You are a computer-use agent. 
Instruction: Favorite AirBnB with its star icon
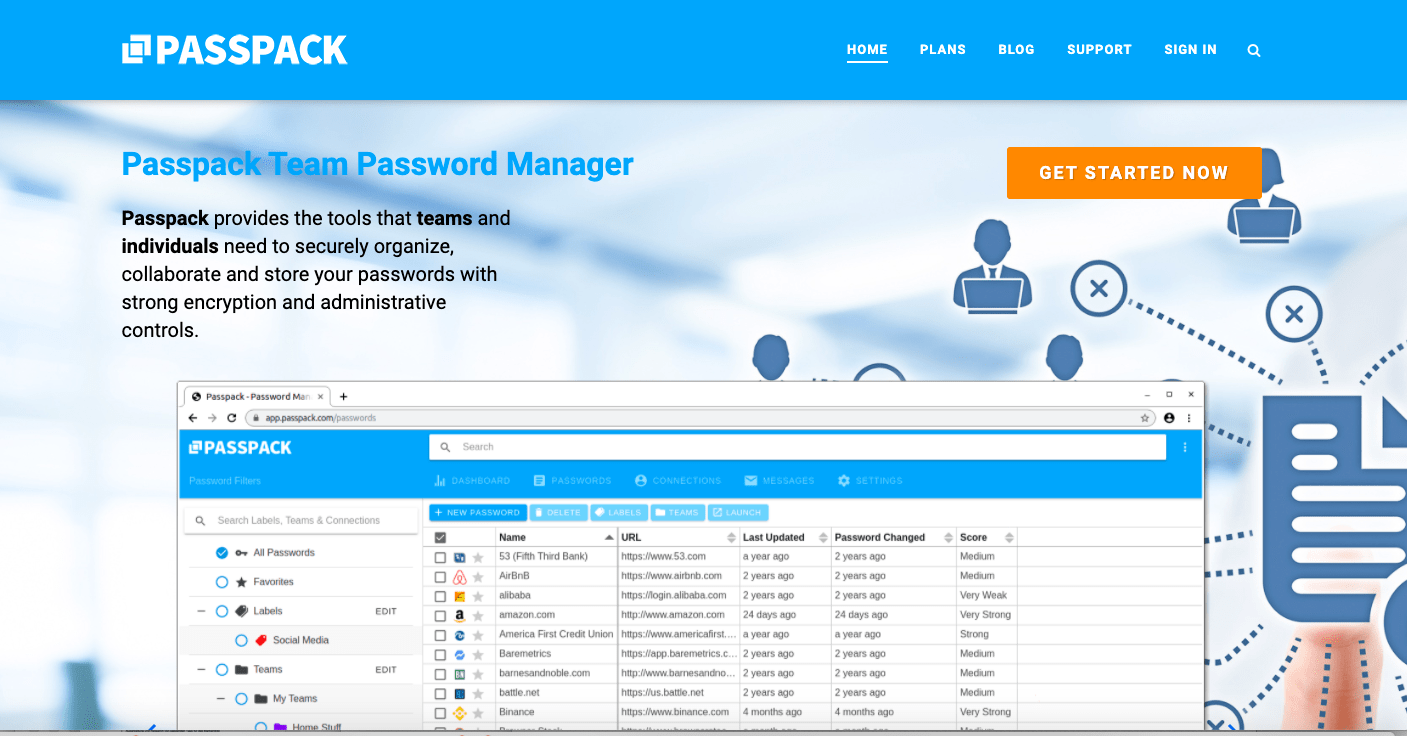[x=478, y=577]
